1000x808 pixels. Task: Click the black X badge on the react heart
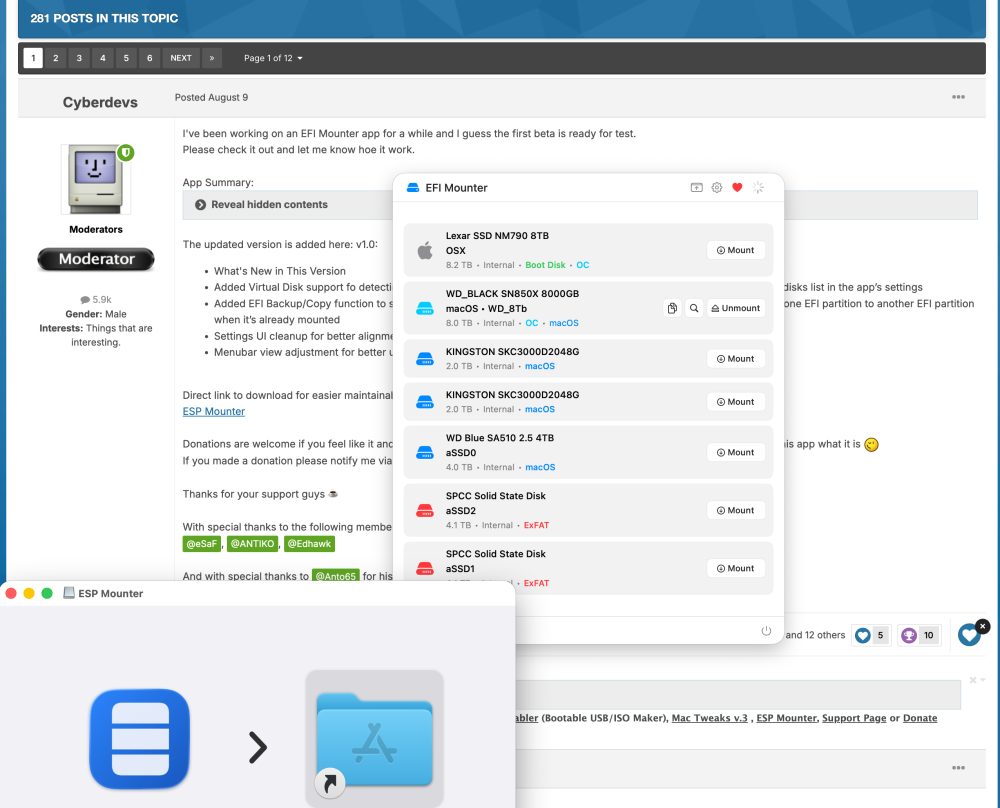983,626
